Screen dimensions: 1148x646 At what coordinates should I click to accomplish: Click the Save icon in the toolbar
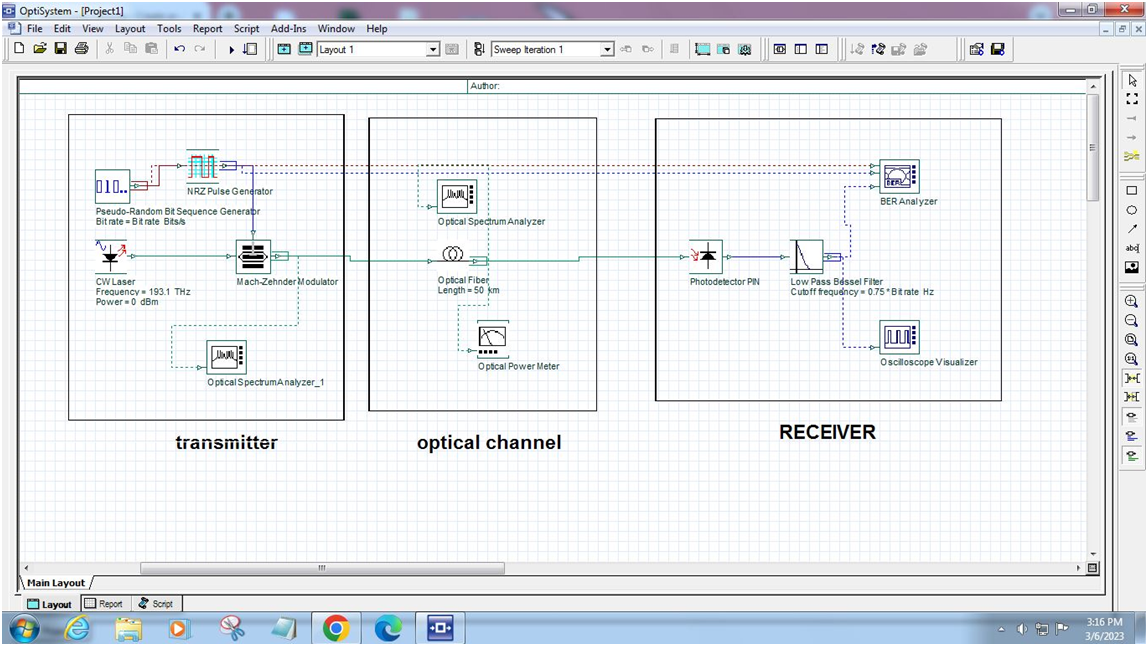(x=61, y=49)
